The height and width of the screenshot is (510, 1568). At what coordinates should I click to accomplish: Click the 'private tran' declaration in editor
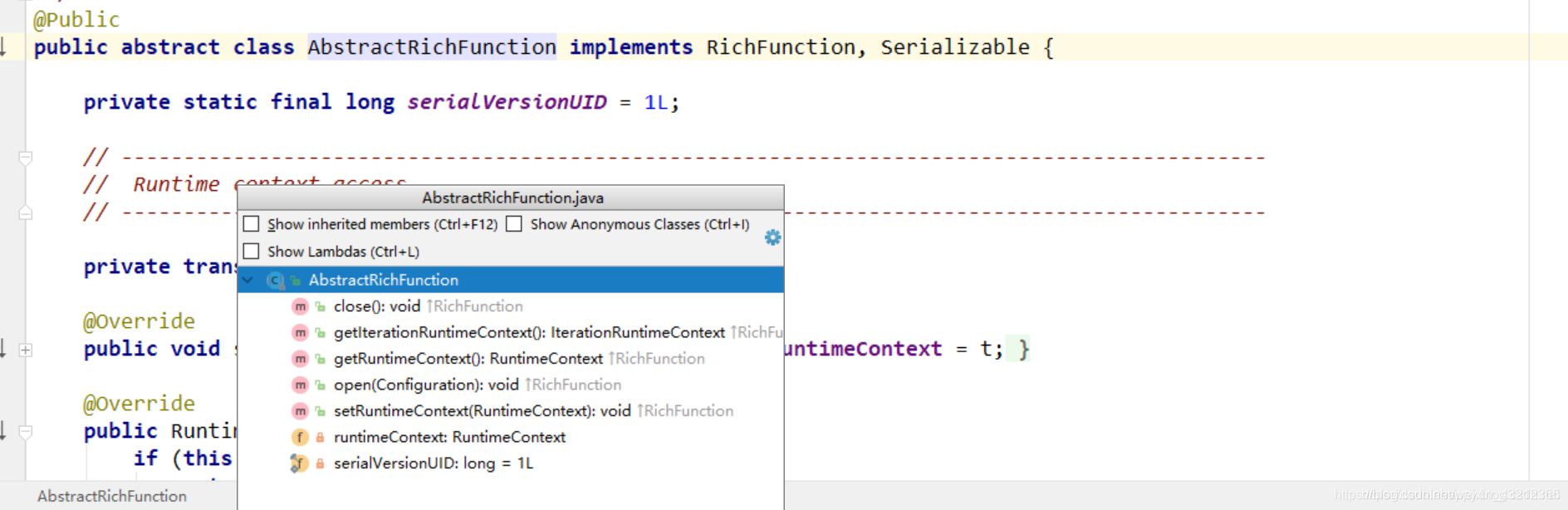pos(159,267)
